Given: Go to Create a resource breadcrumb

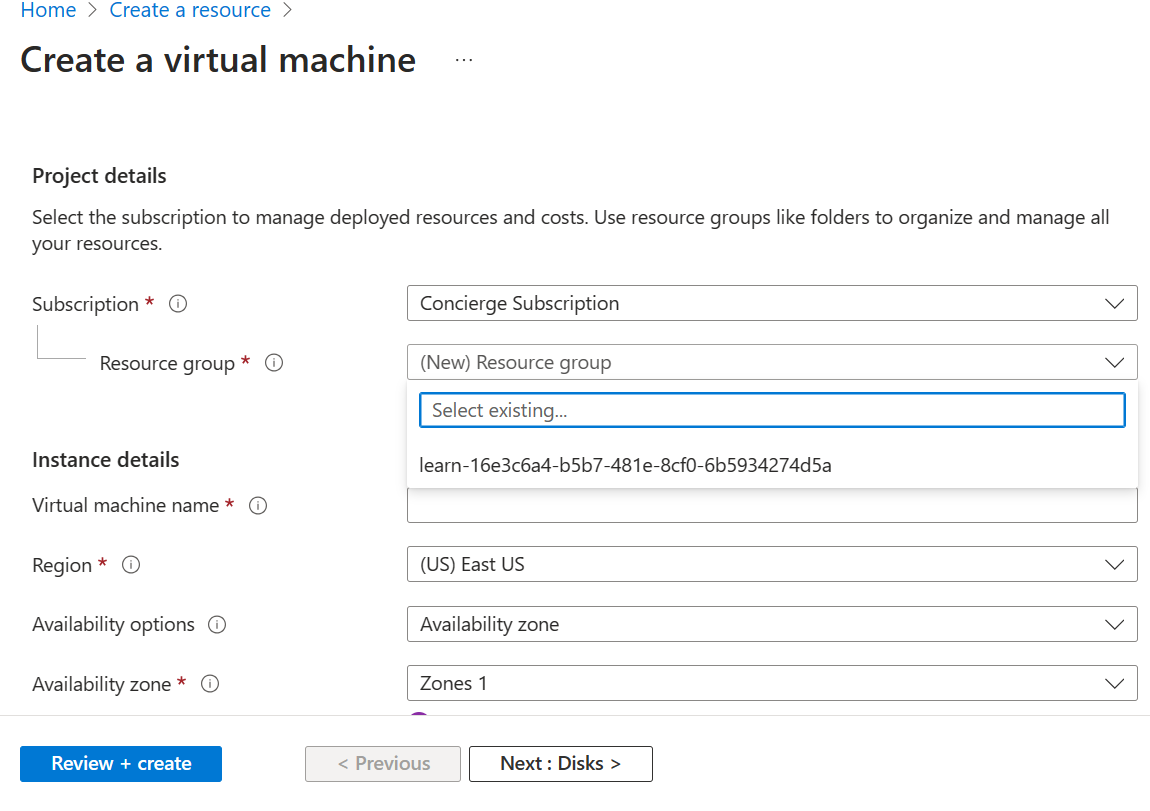Looking at the screenshot, I should [190, 10].
